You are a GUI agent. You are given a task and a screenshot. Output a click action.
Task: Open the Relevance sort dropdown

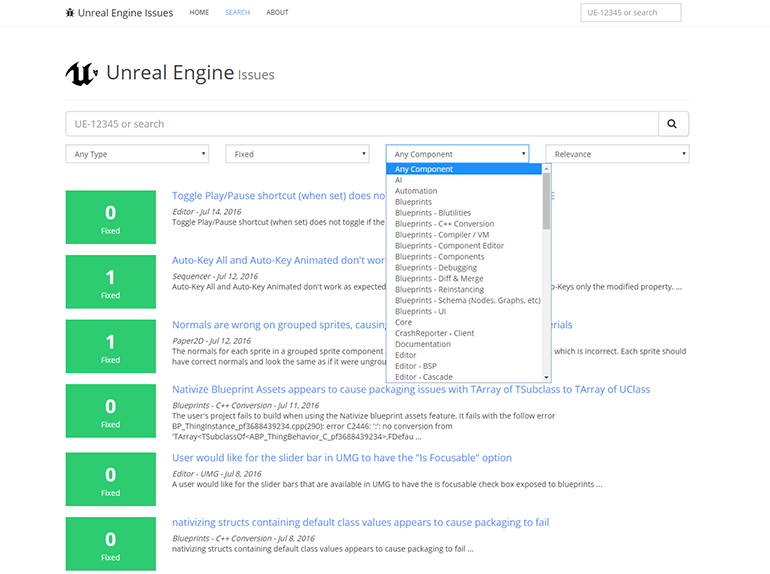tap(617, 154)
